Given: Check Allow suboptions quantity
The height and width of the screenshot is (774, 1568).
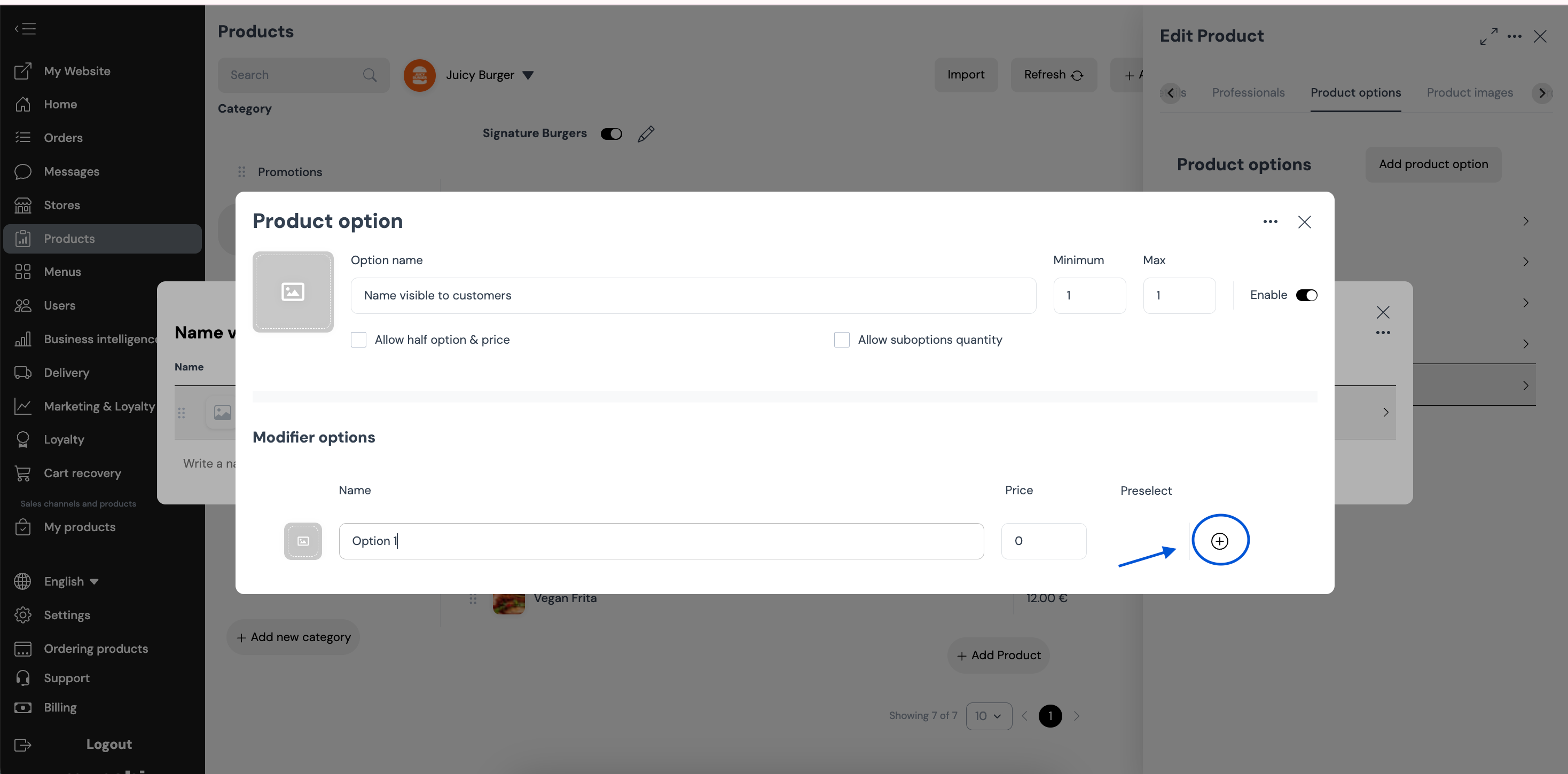Looking at the screenshot, I should pos(842,339).
